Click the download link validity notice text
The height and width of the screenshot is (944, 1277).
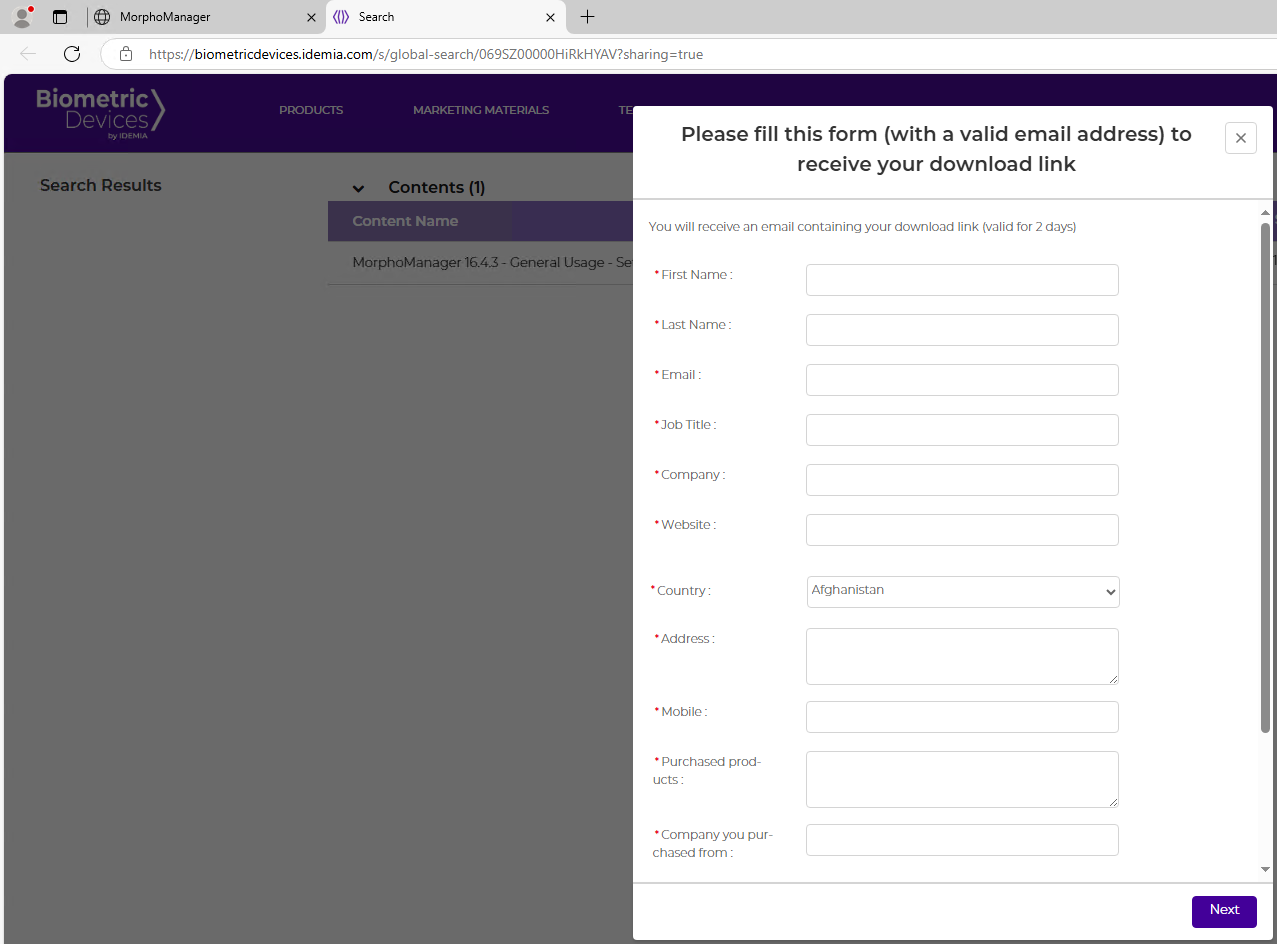coord(862,227)
